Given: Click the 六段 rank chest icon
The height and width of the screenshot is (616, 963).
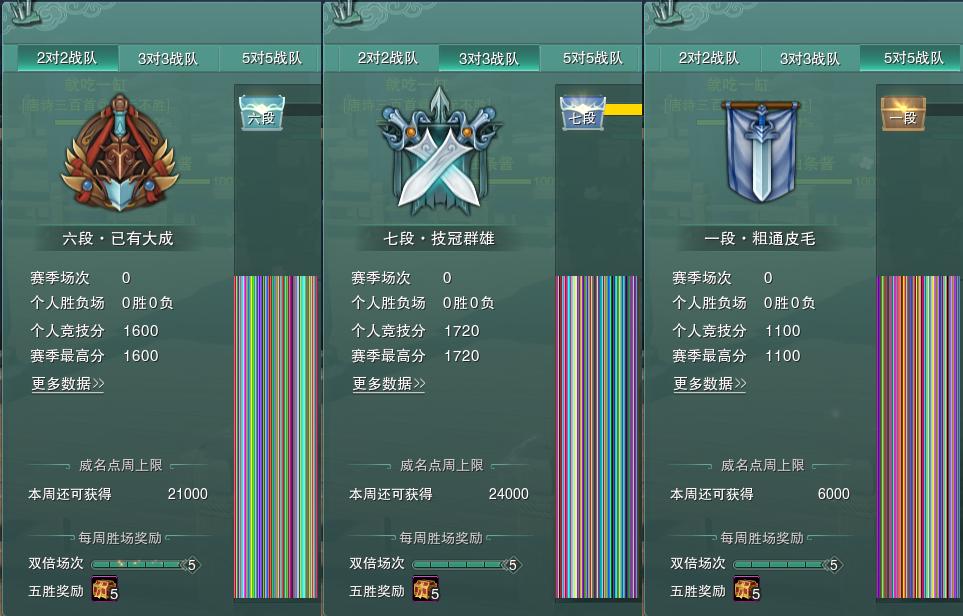Looking at the screenshot, I should [262, 113].
